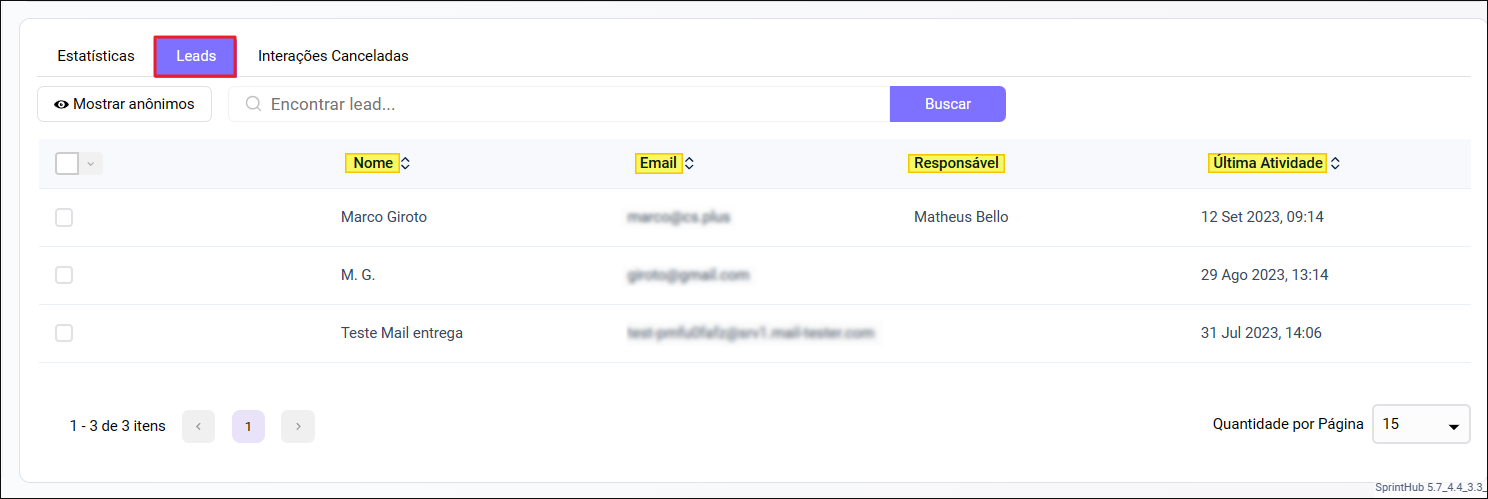Go to next page arrow
Image resolution: width=1488 pixels, height=499 pixels.
coord(298,426)
